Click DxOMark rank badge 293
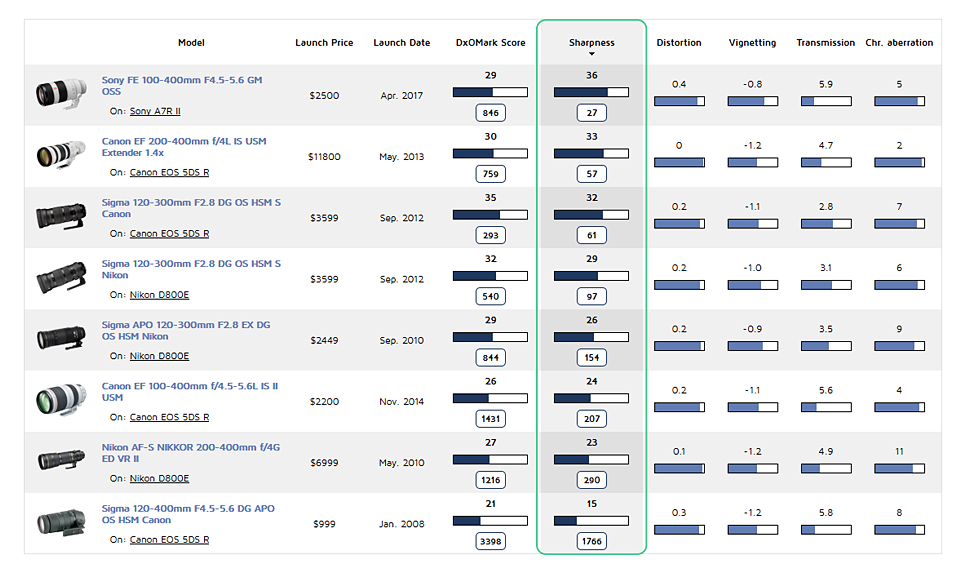 click(491, 235)
